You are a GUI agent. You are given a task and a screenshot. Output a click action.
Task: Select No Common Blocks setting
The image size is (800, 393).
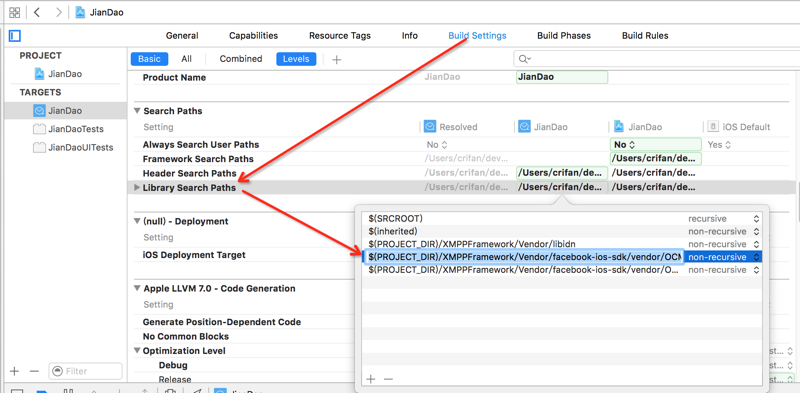[x=186, y=336]
